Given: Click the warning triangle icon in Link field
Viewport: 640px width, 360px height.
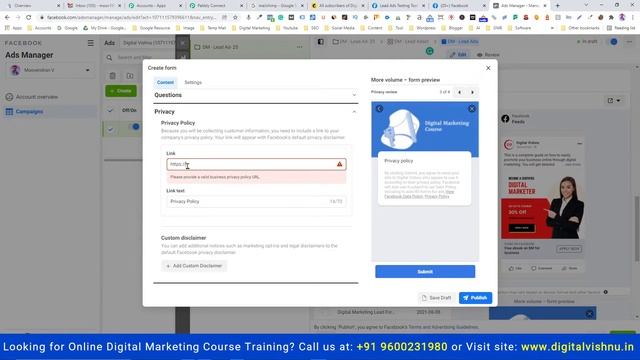Looking at the screenshot, I should point(339,164).
